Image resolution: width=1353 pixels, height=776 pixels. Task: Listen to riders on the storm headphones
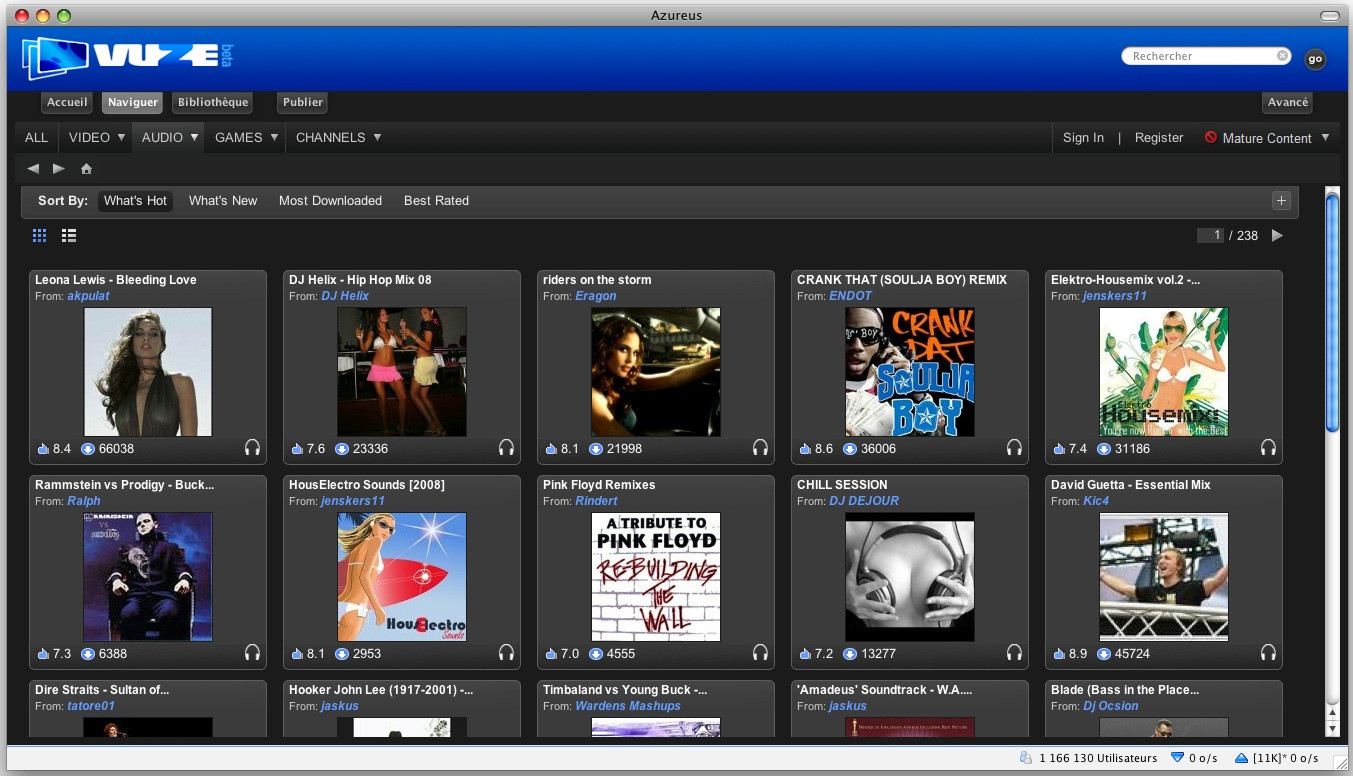click(760, 448)
